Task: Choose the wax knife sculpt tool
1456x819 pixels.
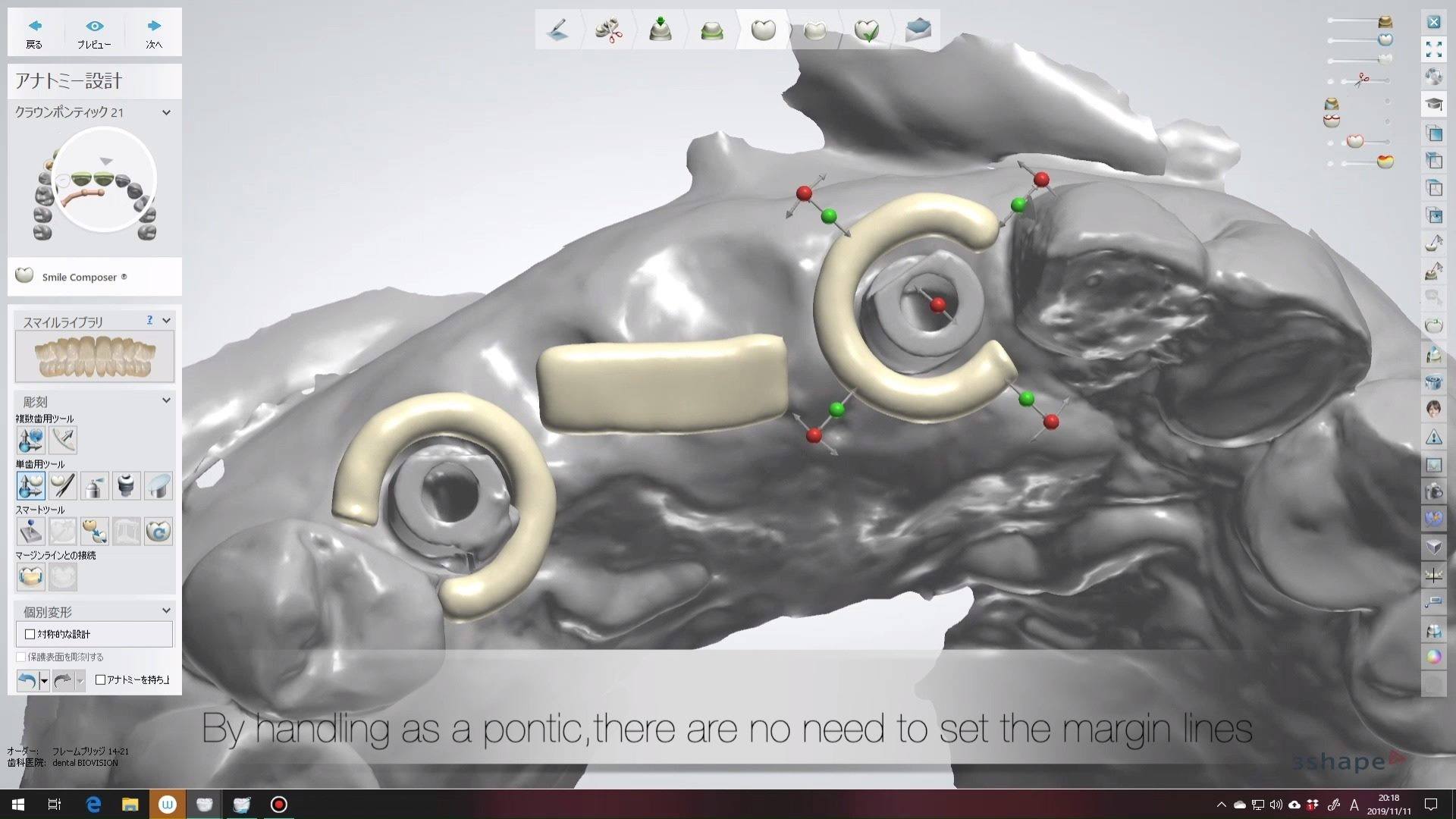Action: coord(63,485)
